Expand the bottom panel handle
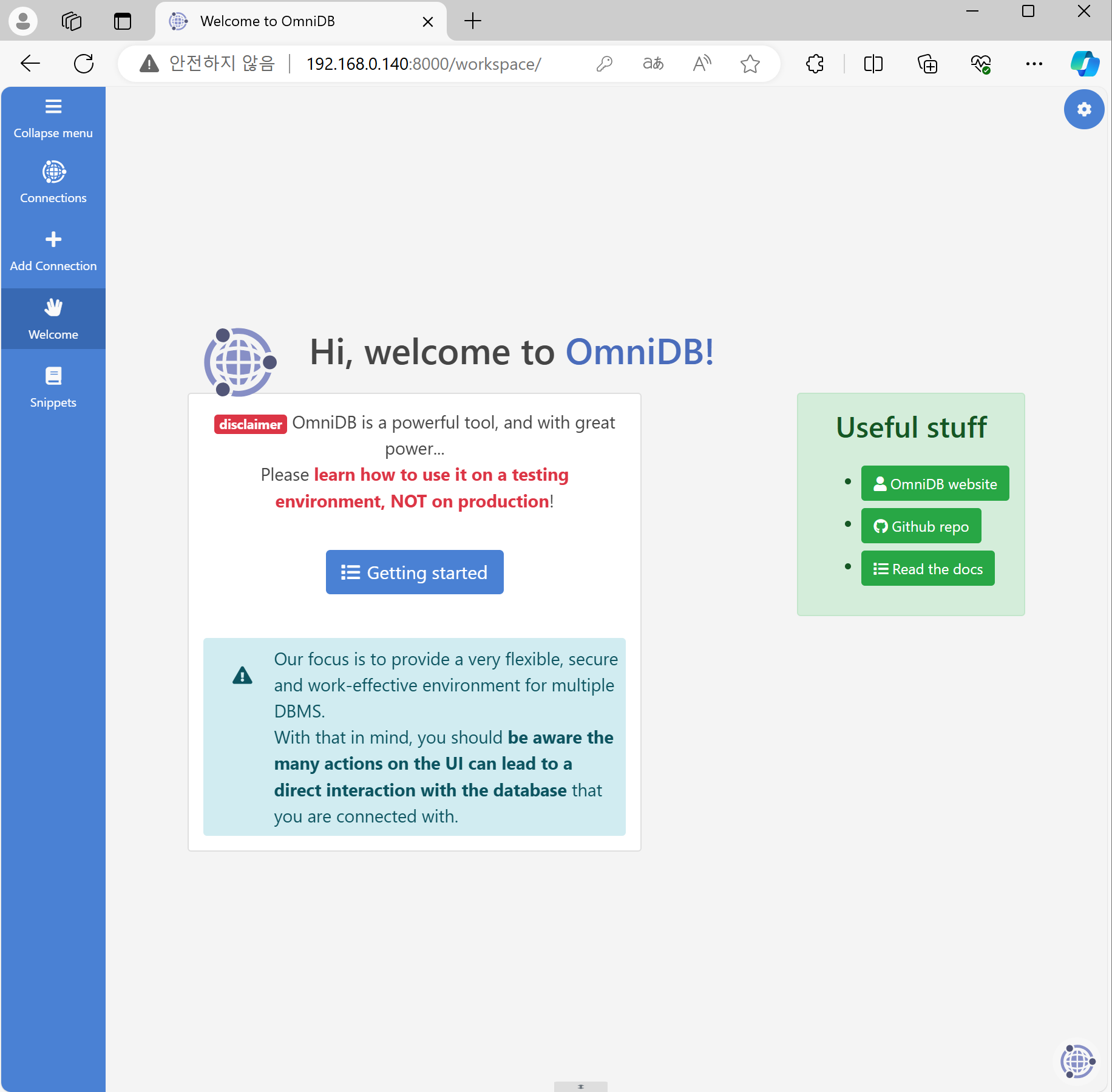This screenshot has height=1092, width=1112. click(x=580, y=1086)
